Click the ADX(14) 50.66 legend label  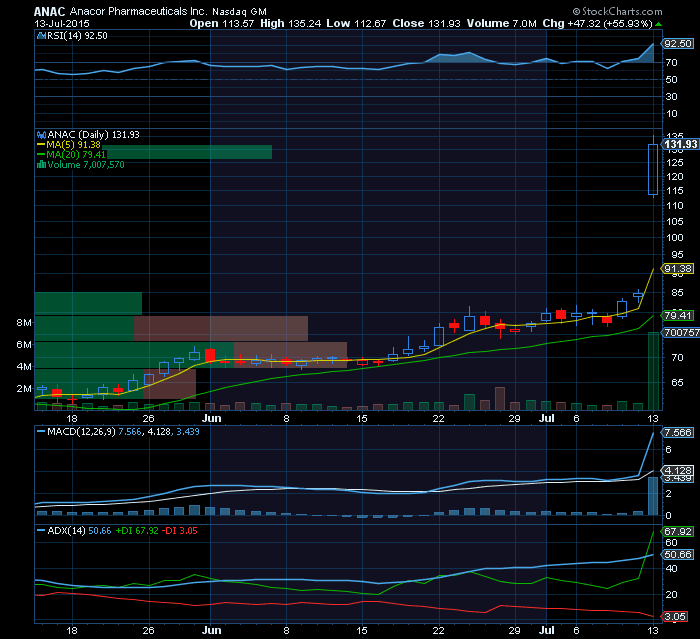pyautogui.click(x=79, y=531)
